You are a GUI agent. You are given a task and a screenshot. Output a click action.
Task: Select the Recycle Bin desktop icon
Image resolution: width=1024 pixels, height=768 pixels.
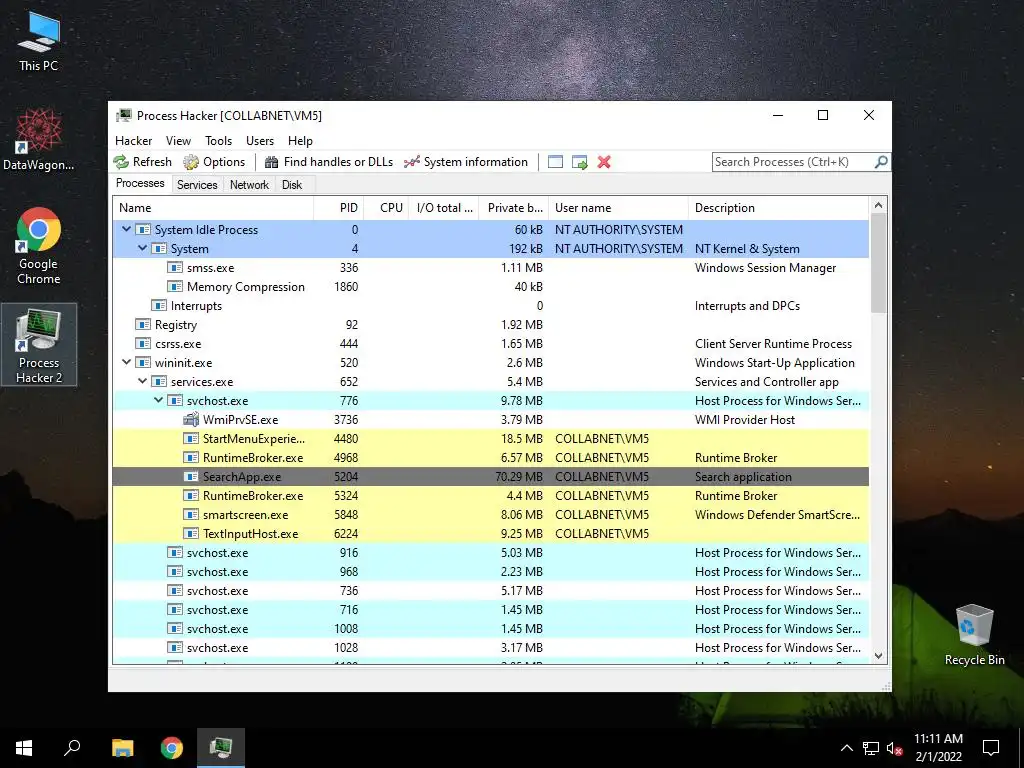tap(974, 635)
